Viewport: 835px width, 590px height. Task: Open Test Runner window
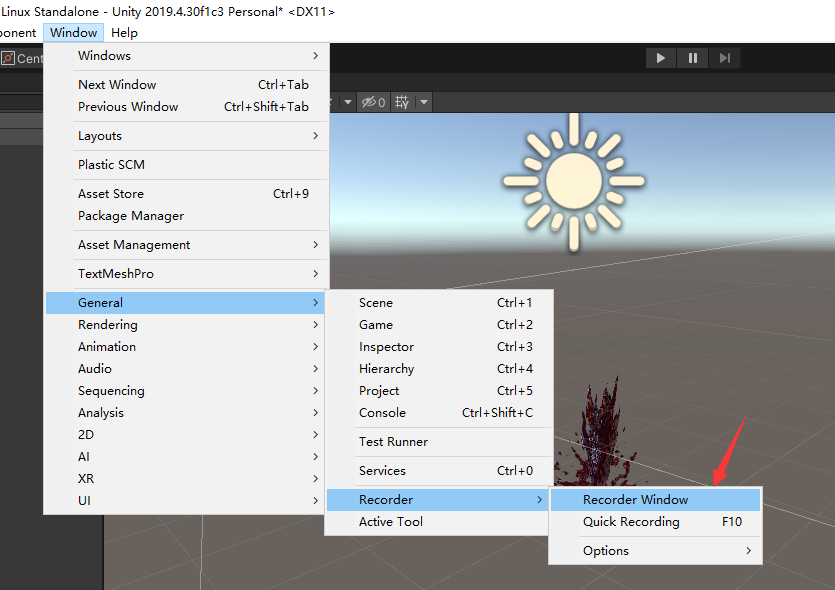pos(393,441)
